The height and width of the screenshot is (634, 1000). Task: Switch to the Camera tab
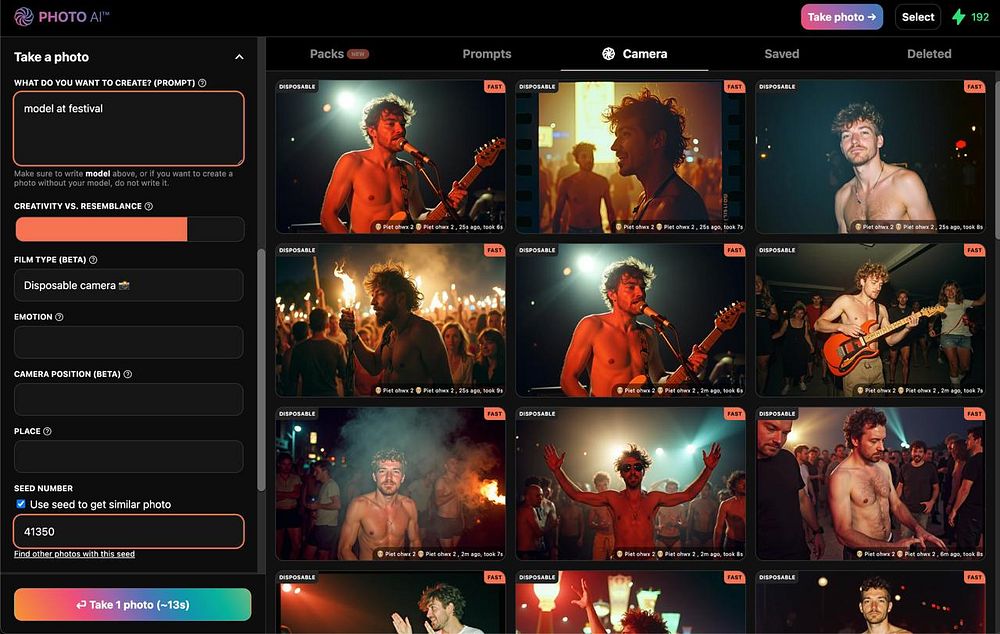pos(635,54)
